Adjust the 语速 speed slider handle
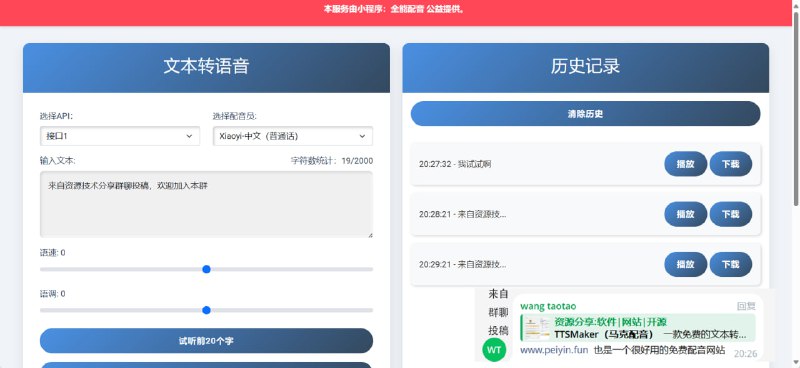This screenshot has width=800, height=368. [x=206, y=269]
